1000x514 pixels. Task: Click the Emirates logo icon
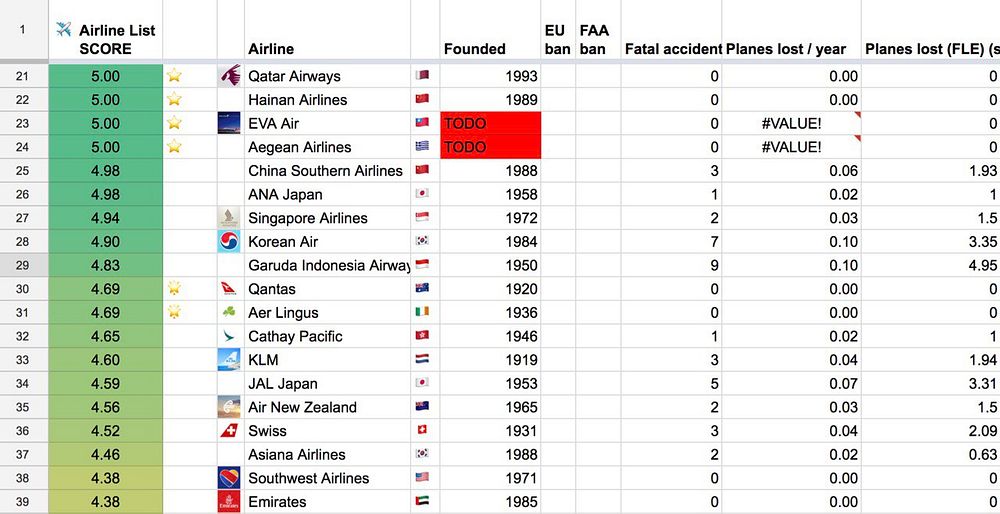[230, 501]
